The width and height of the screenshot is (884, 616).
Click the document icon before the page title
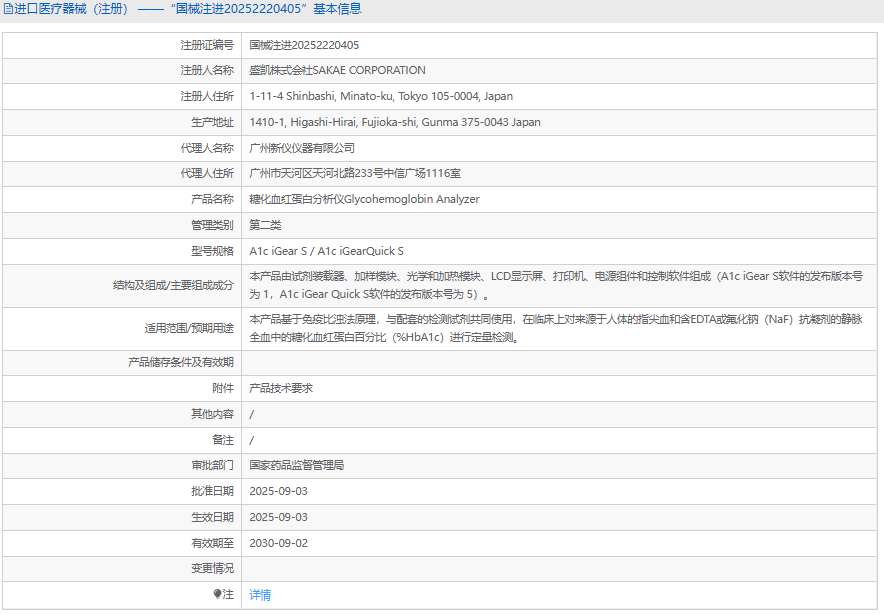[8, 9]
